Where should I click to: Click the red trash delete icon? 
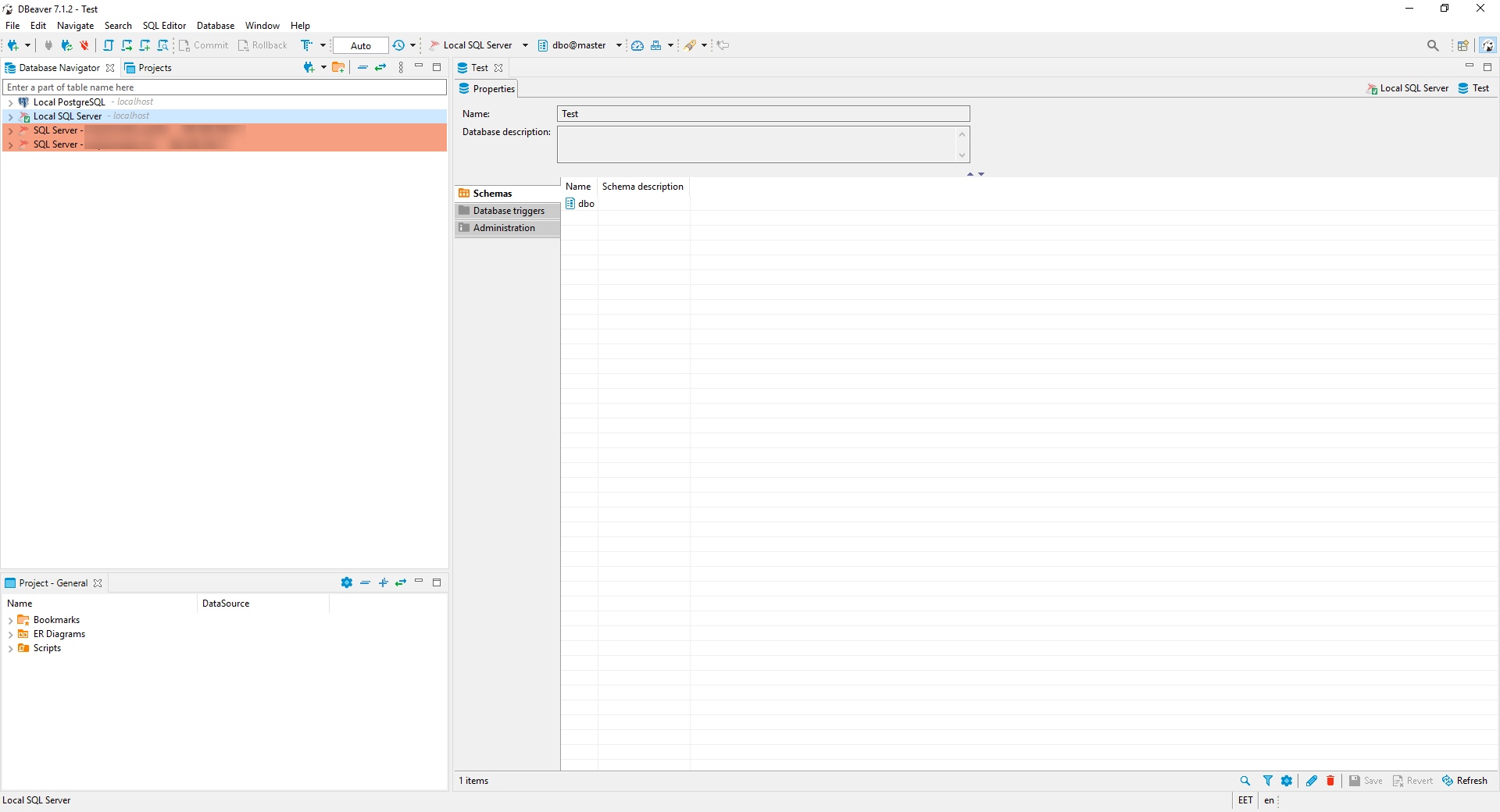[1330, 781]
